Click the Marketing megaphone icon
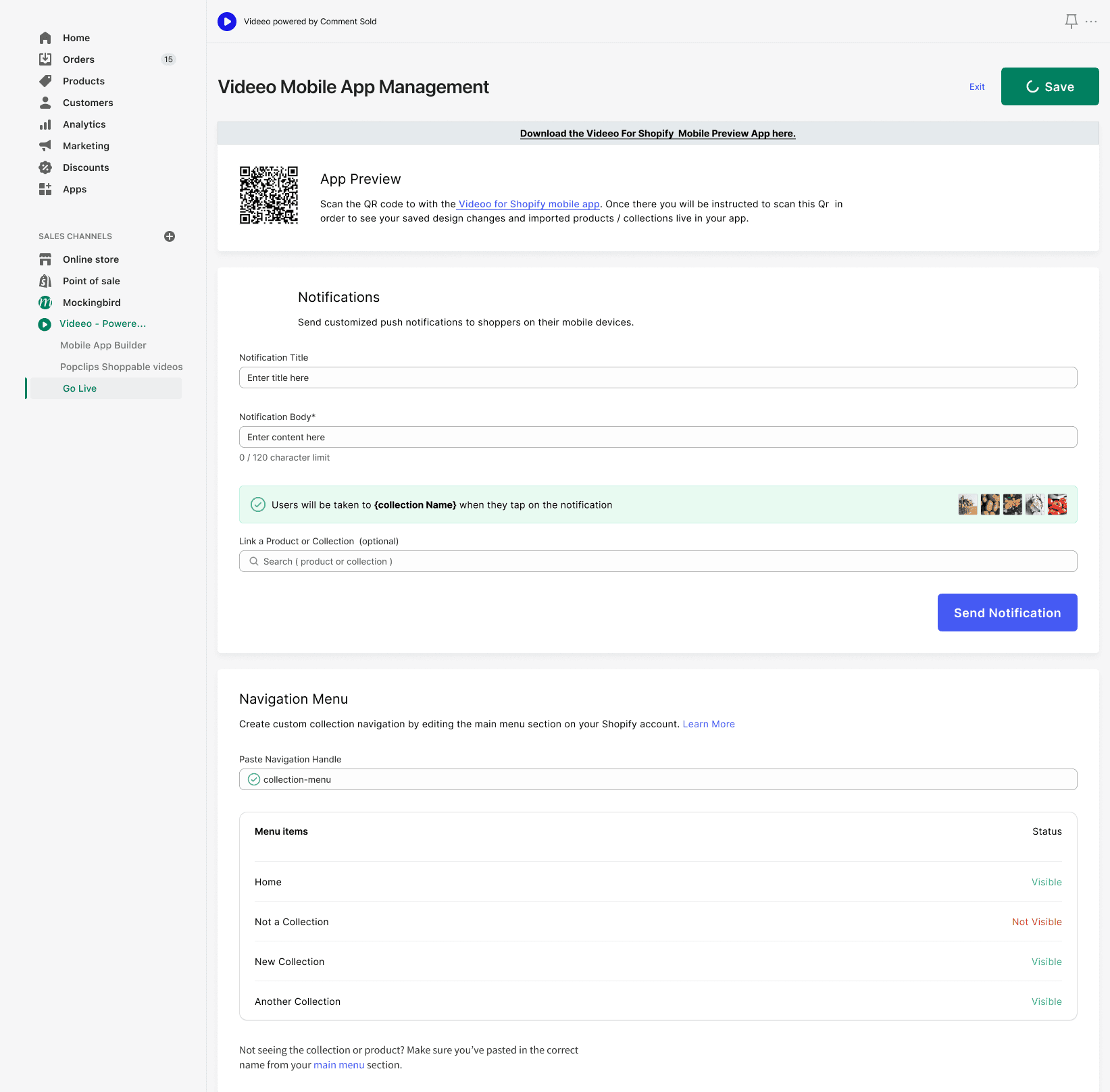The width and height of the screenshot is (1110, 1092). tap(45, 146)
